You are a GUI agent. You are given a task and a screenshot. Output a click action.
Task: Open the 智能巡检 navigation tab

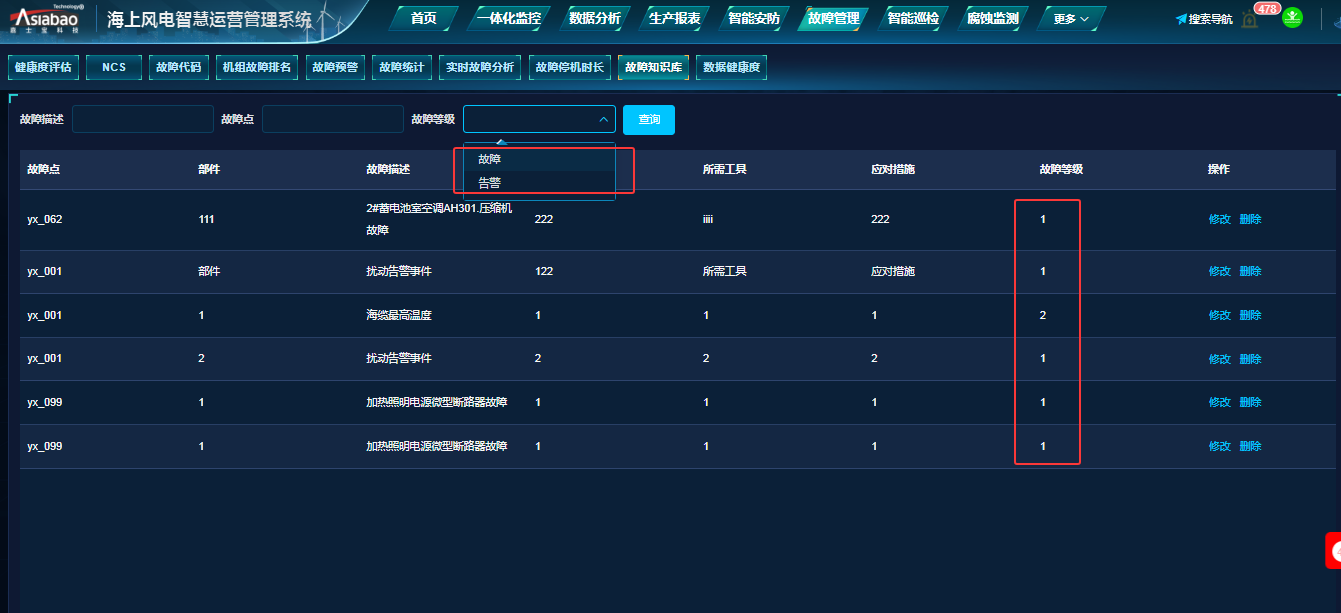[913, 19]
